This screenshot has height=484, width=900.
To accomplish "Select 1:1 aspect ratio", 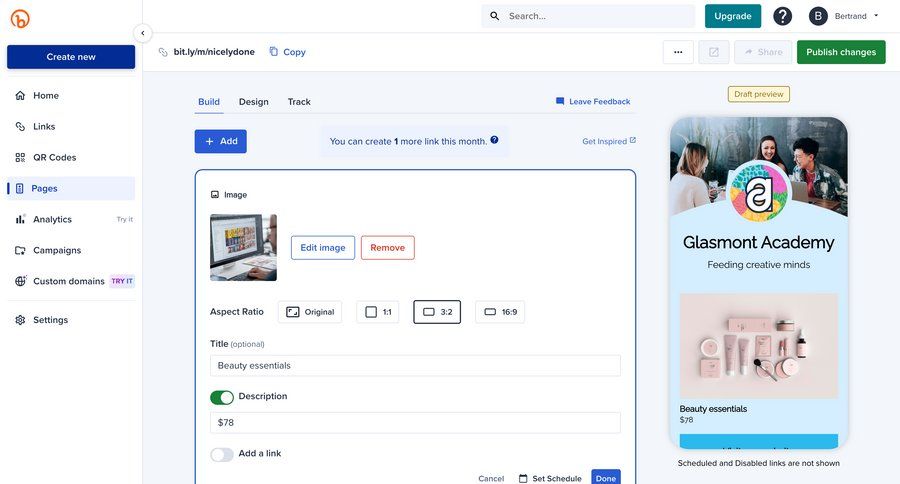I will click(378, 312).
